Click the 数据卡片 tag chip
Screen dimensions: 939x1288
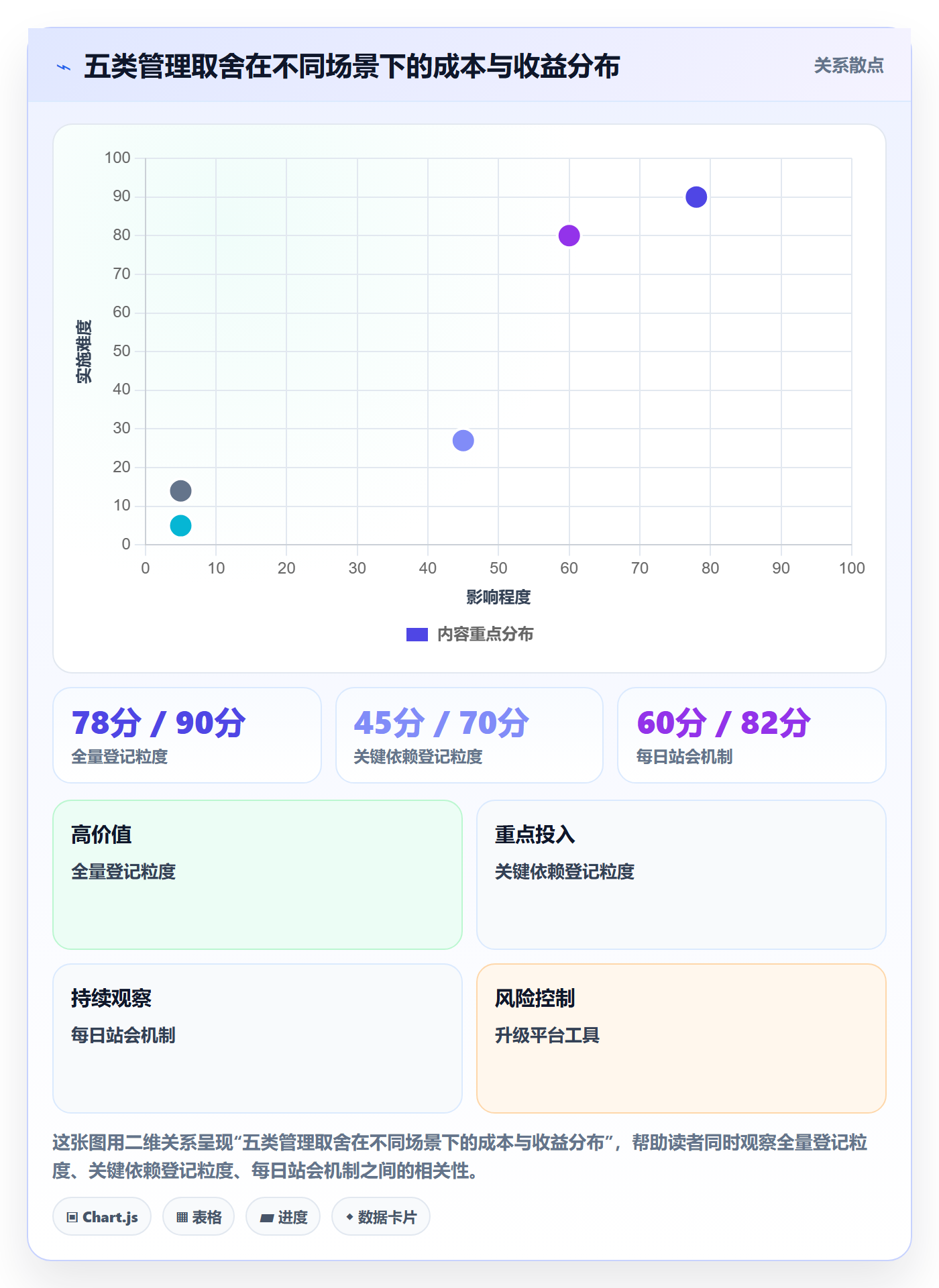click(381, 1217)
